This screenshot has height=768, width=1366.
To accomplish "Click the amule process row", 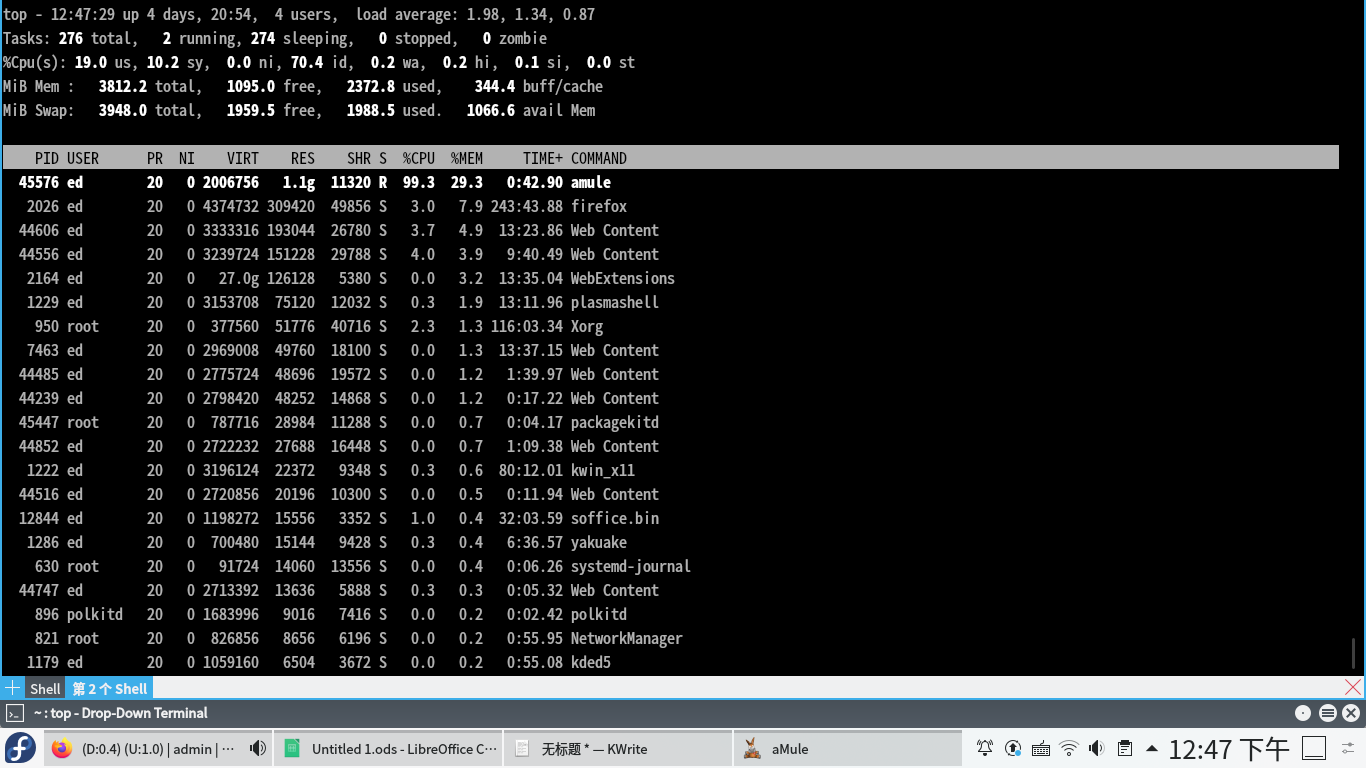I will point(670,182).
